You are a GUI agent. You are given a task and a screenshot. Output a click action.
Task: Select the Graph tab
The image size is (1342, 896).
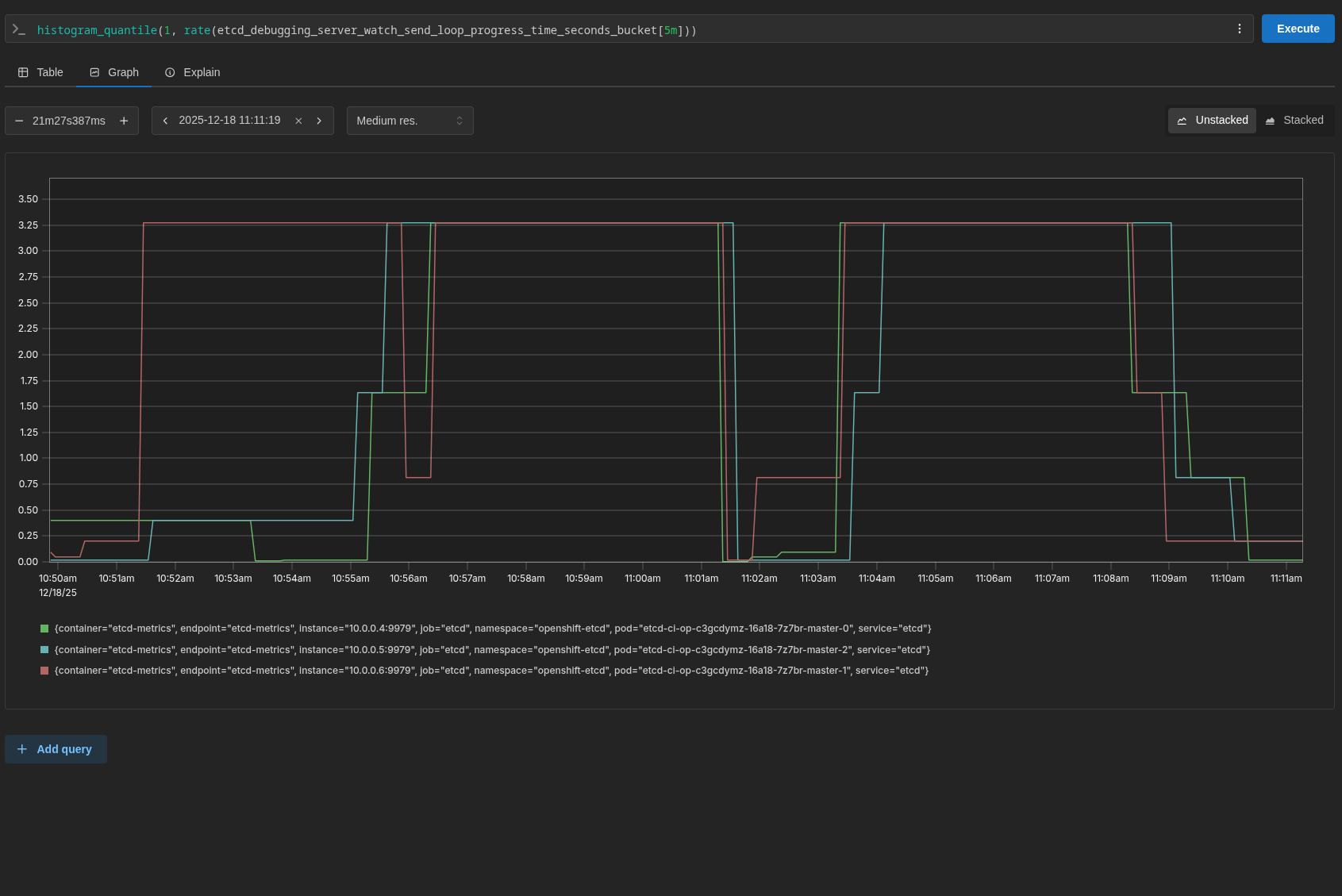pyautogui.click(x=114, y=72)
